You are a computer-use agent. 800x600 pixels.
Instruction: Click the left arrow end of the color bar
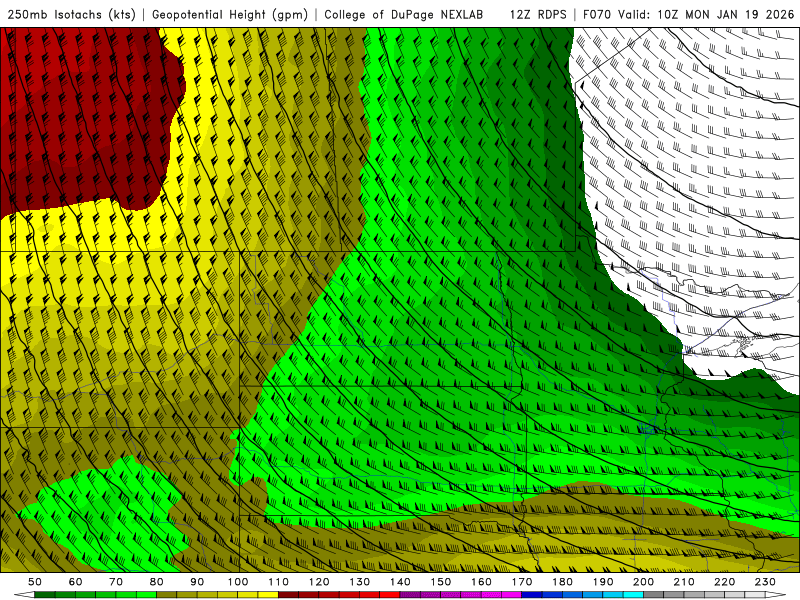[24, 594]
